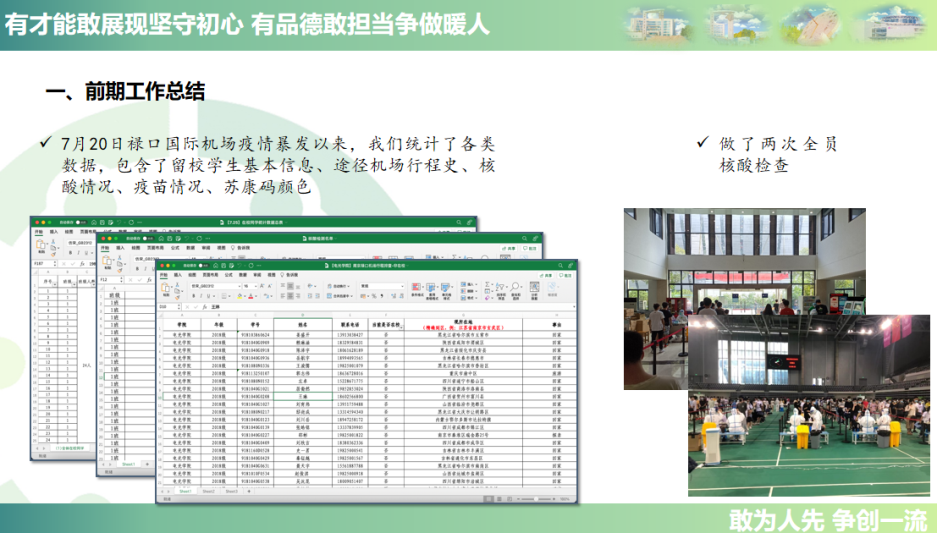The height and width of the screenshot is (533, 937).
Task: Open Conditional Formatting in front Excel window
Action: click(417, 289)
